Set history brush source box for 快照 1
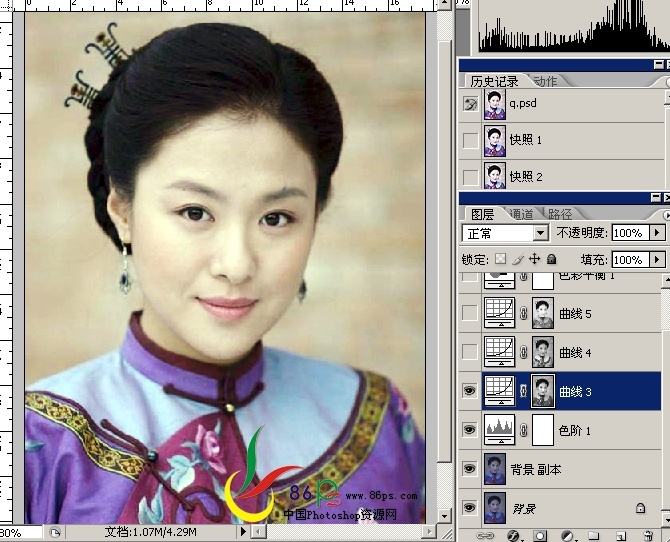Image resolution: width=670 pixels, height=542 pixels. pos(470,140)
